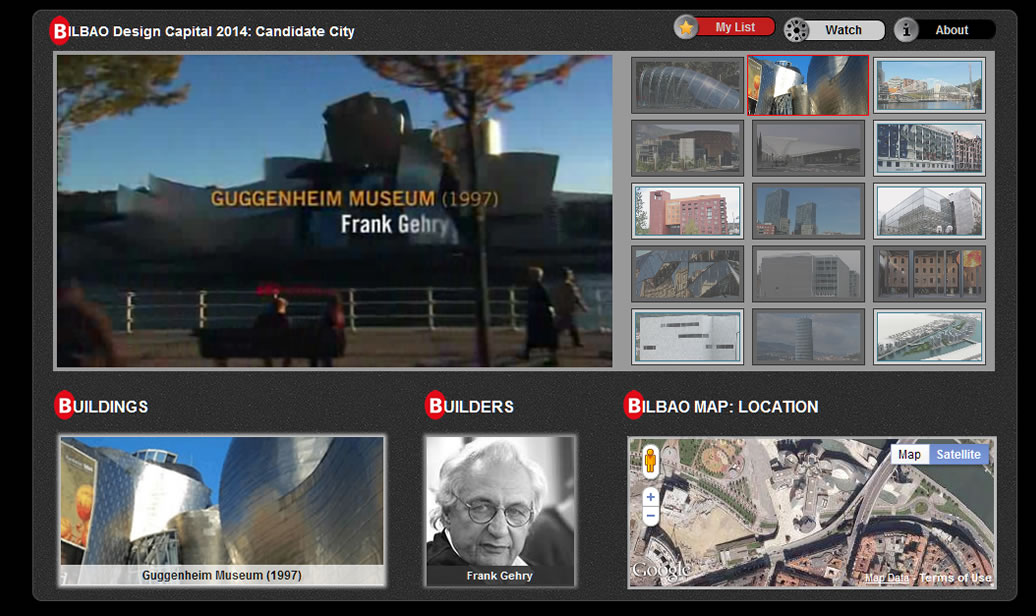Zoom in with the map plus button
1036x616 pixels.
[x=650, y=497]
